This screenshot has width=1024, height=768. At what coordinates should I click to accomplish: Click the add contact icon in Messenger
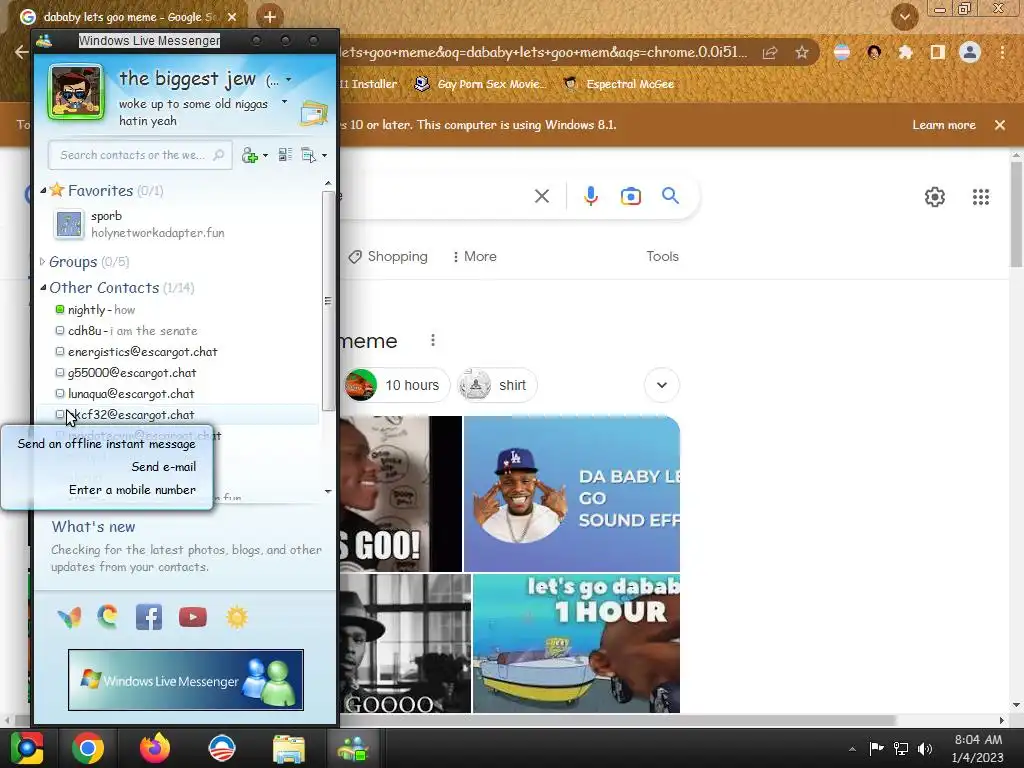click(x=249, y=155)
